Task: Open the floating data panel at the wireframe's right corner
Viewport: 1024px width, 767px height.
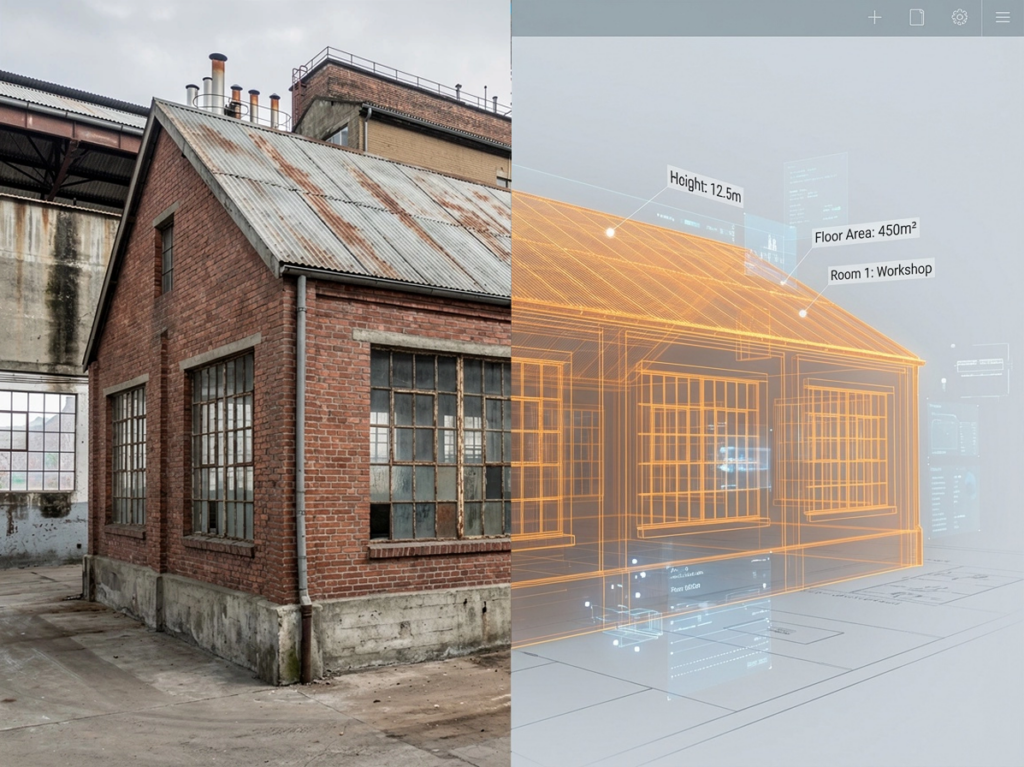Action: [952, 470]
